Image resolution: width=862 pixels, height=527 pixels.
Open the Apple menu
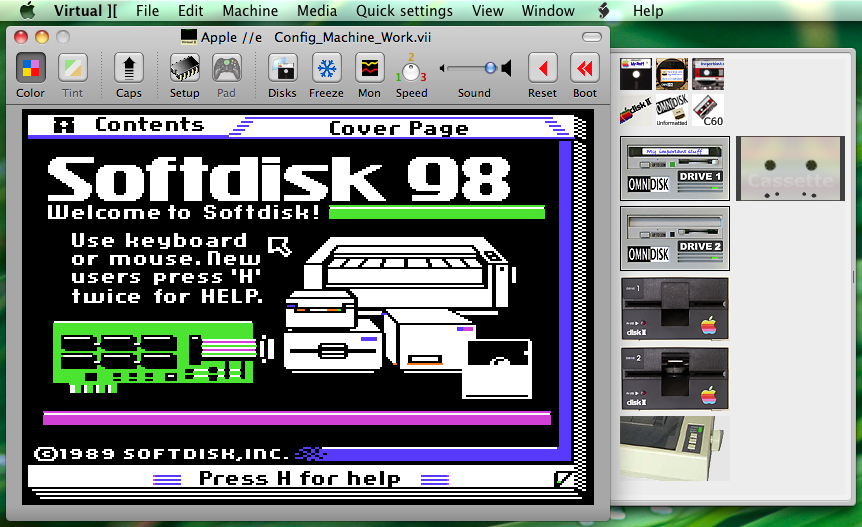pos(27,10)
